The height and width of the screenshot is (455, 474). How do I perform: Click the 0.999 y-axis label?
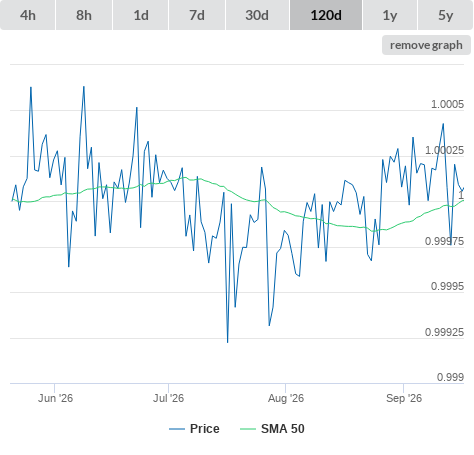coord(450,377)
